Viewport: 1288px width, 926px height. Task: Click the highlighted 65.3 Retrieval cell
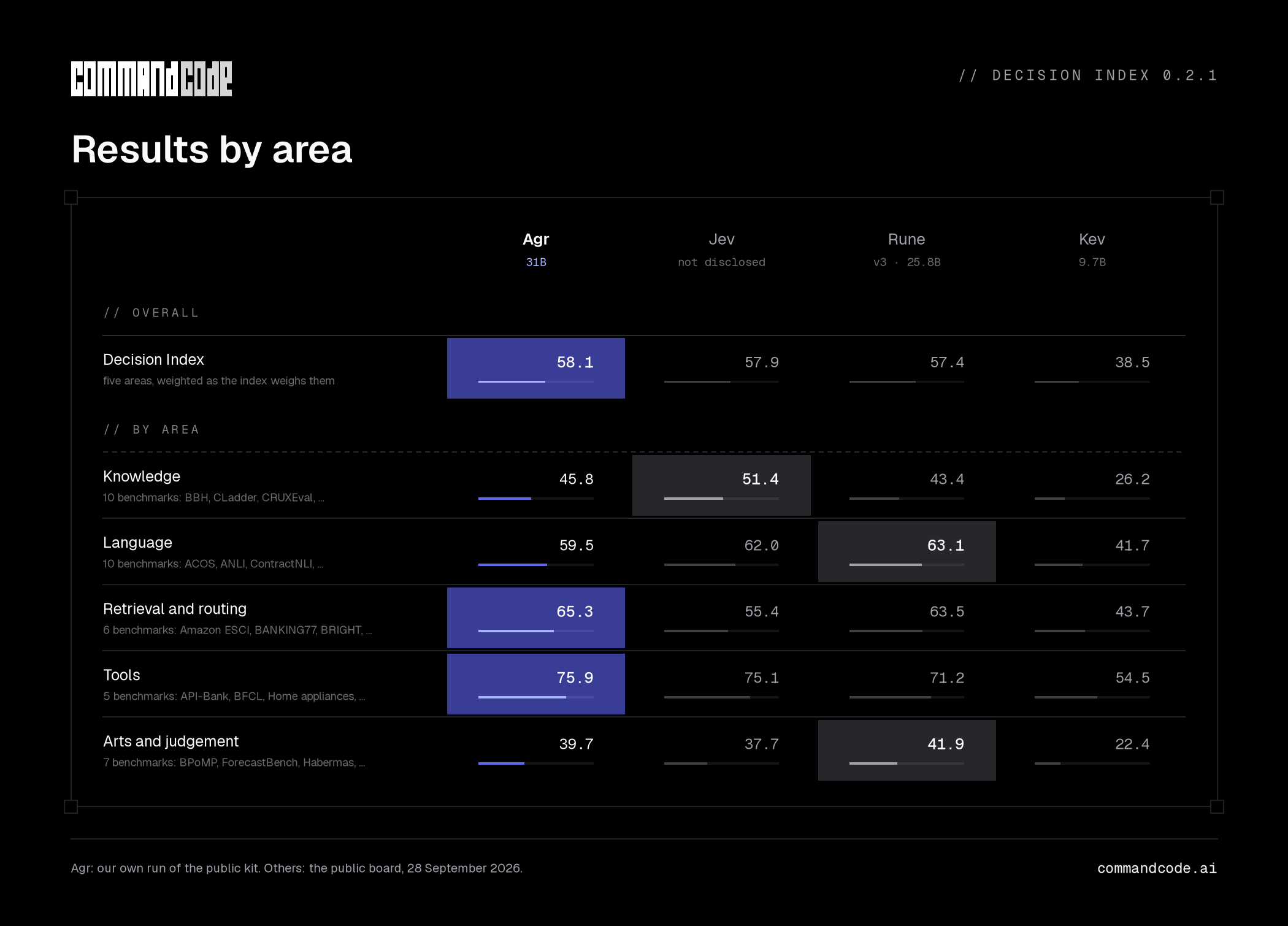pos(536,618)
